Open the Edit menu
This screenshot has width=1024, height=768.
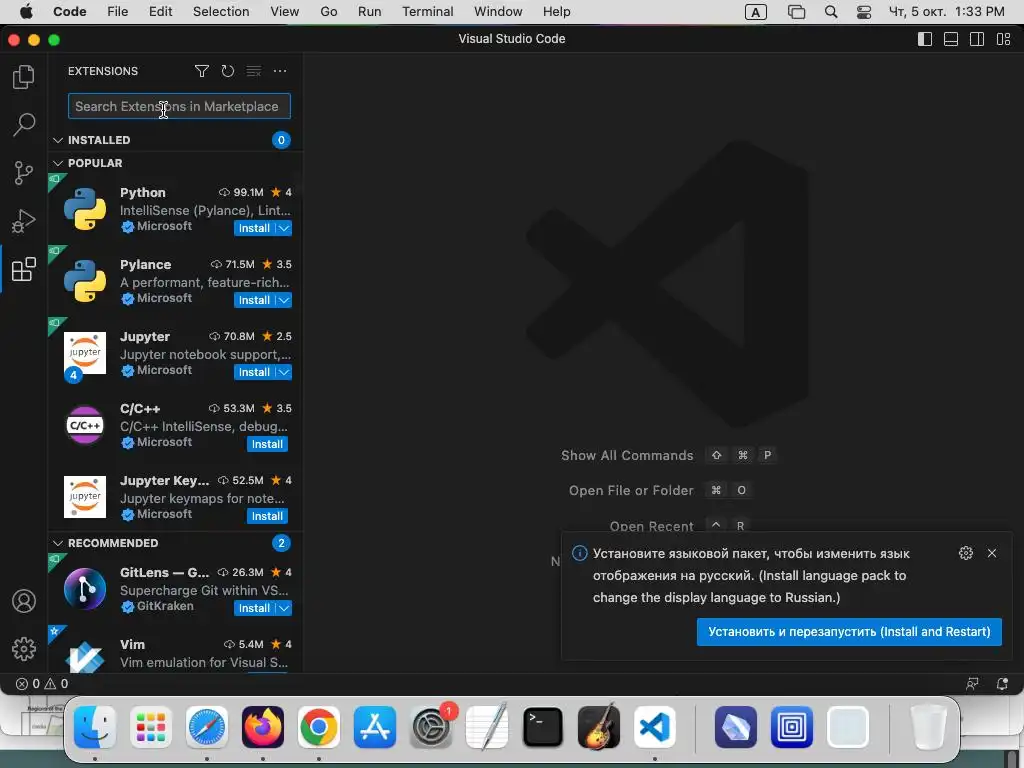click(x=160, y=12)
